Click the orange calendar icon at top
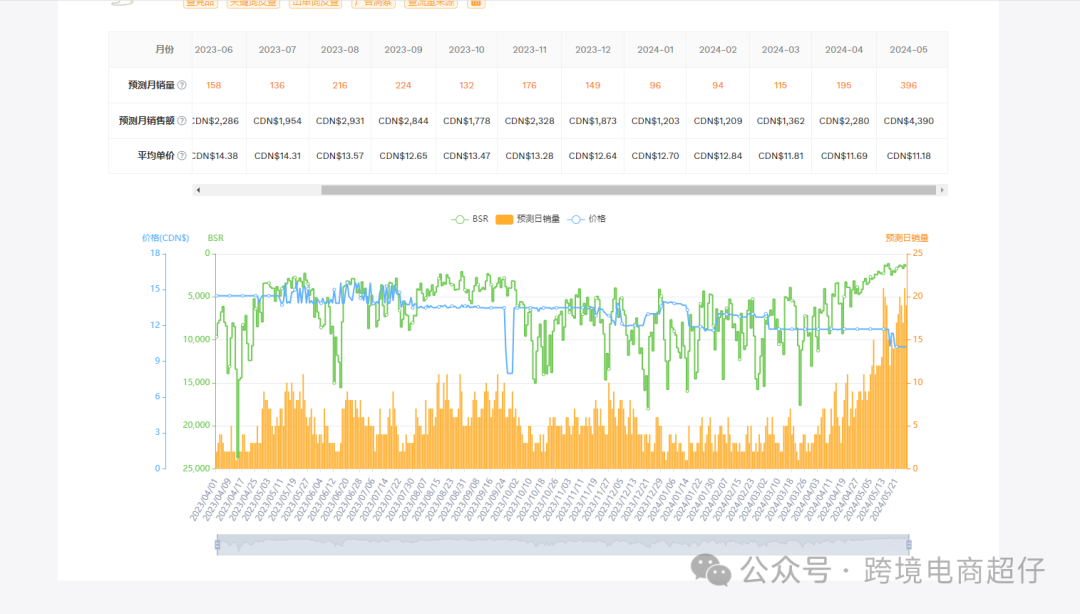The width and height of the screenshot is (1080, 614). pos(476,3)
